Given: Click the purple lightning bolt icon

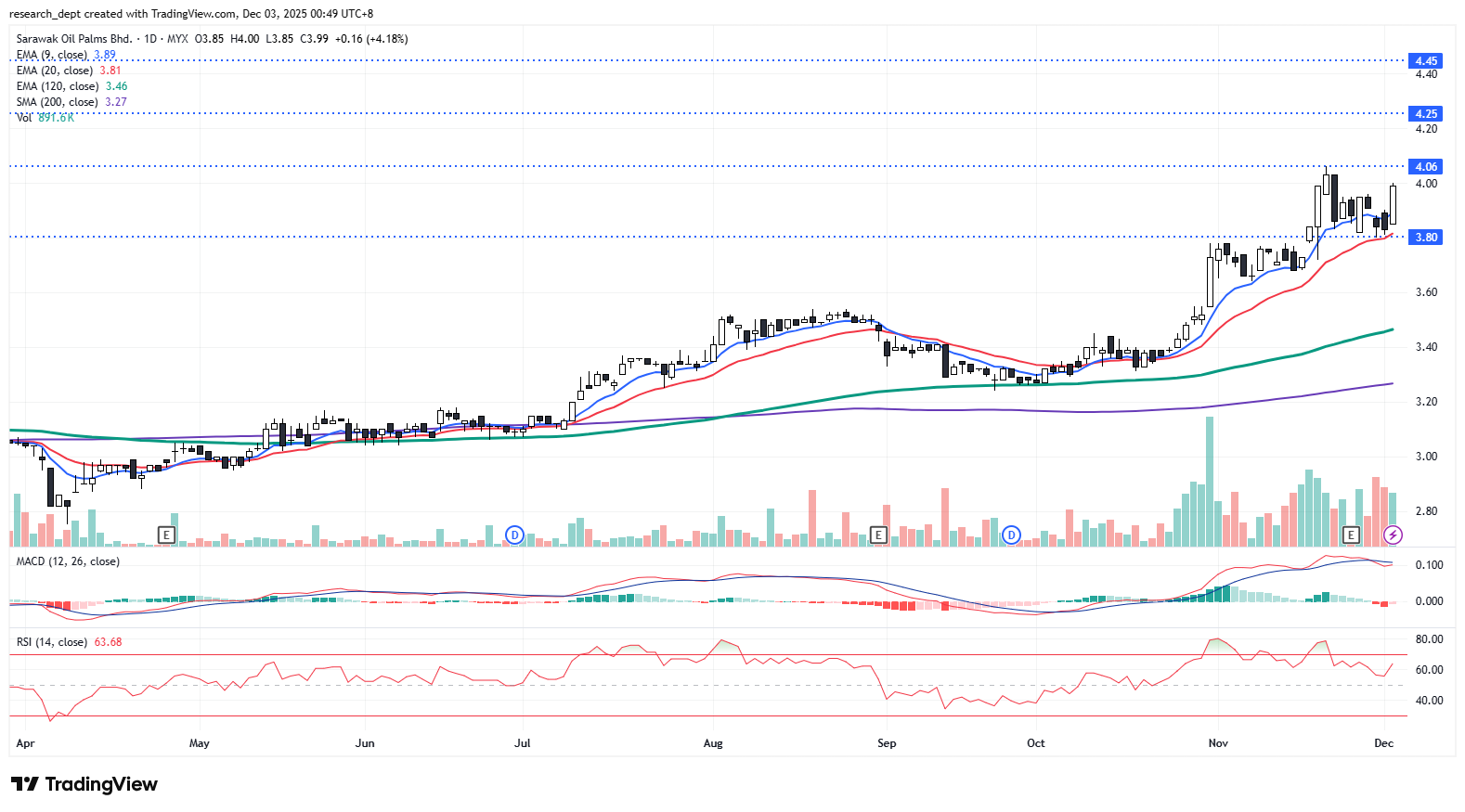Looking at the screenshot, I should click(x=1393, y=535).
